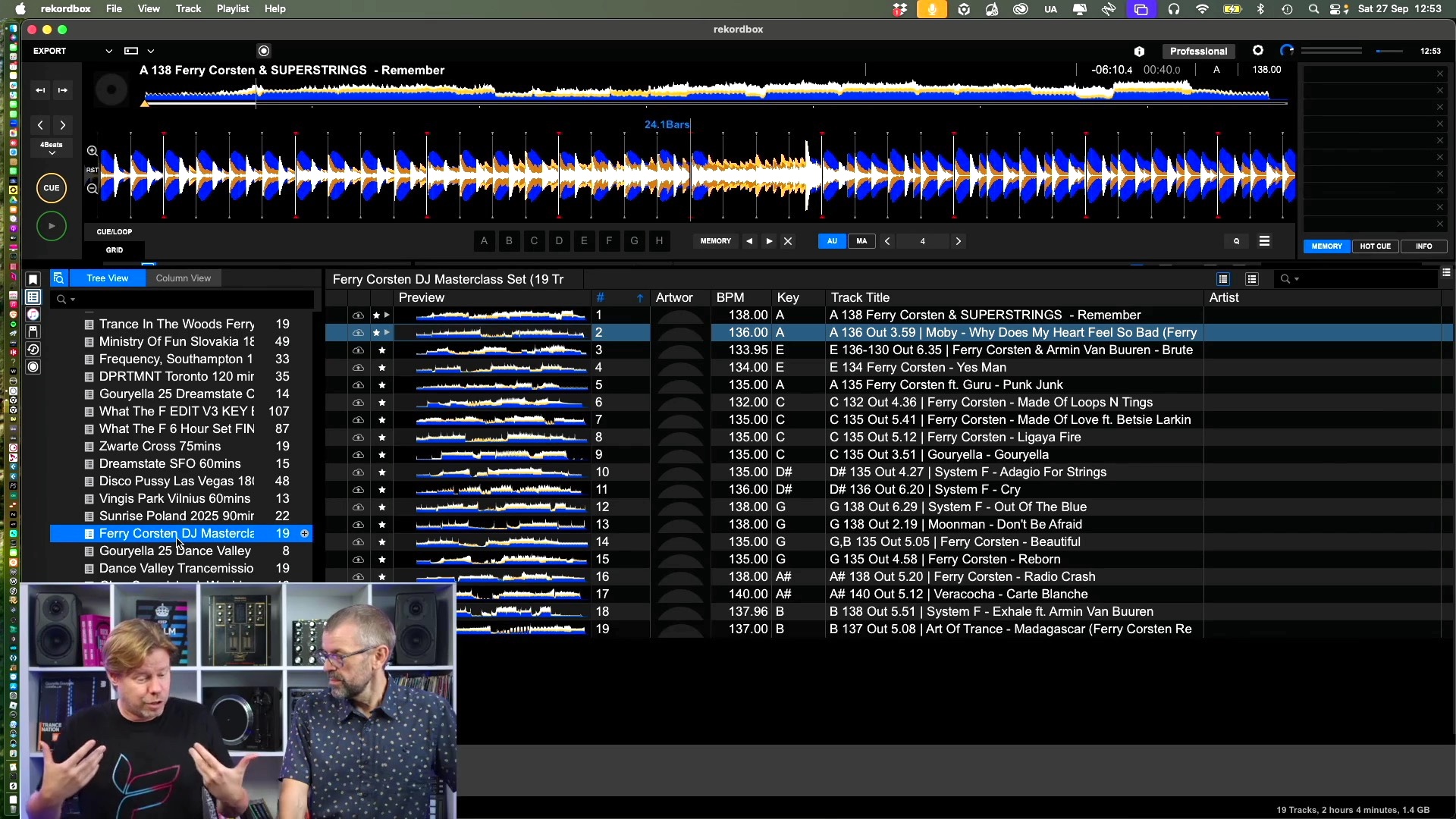Toggle eye icon for track 3
This screenshot has height=819, width=1456.
(x=358, y=350)
